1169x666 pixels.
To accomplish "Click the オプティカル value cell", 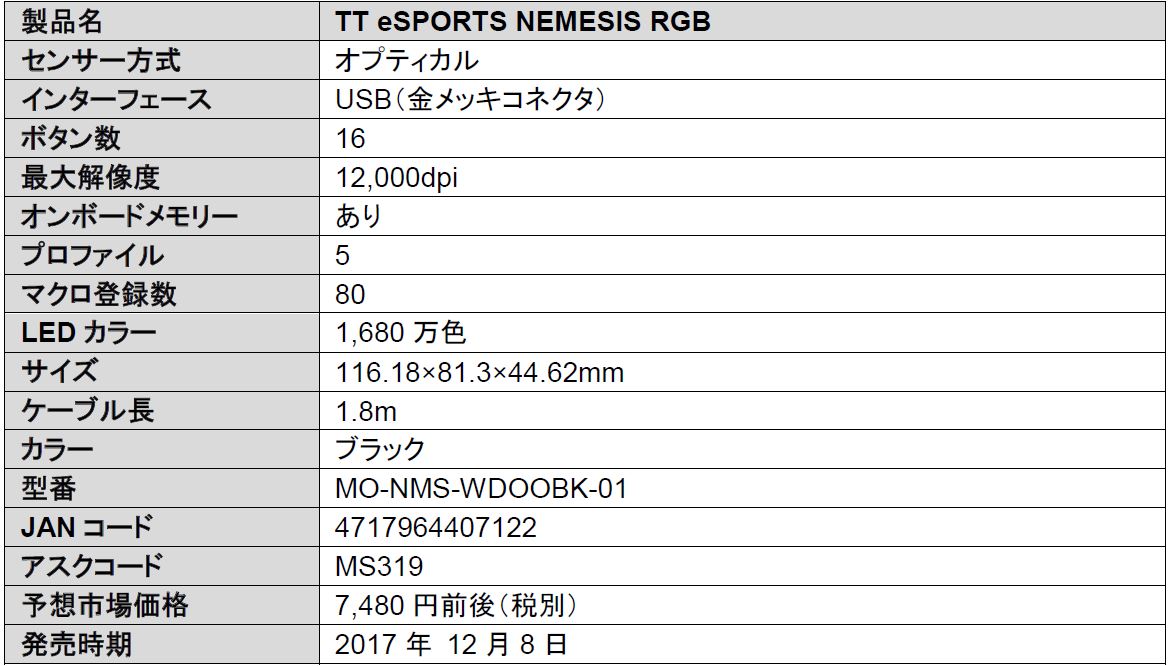I will 407,60.
